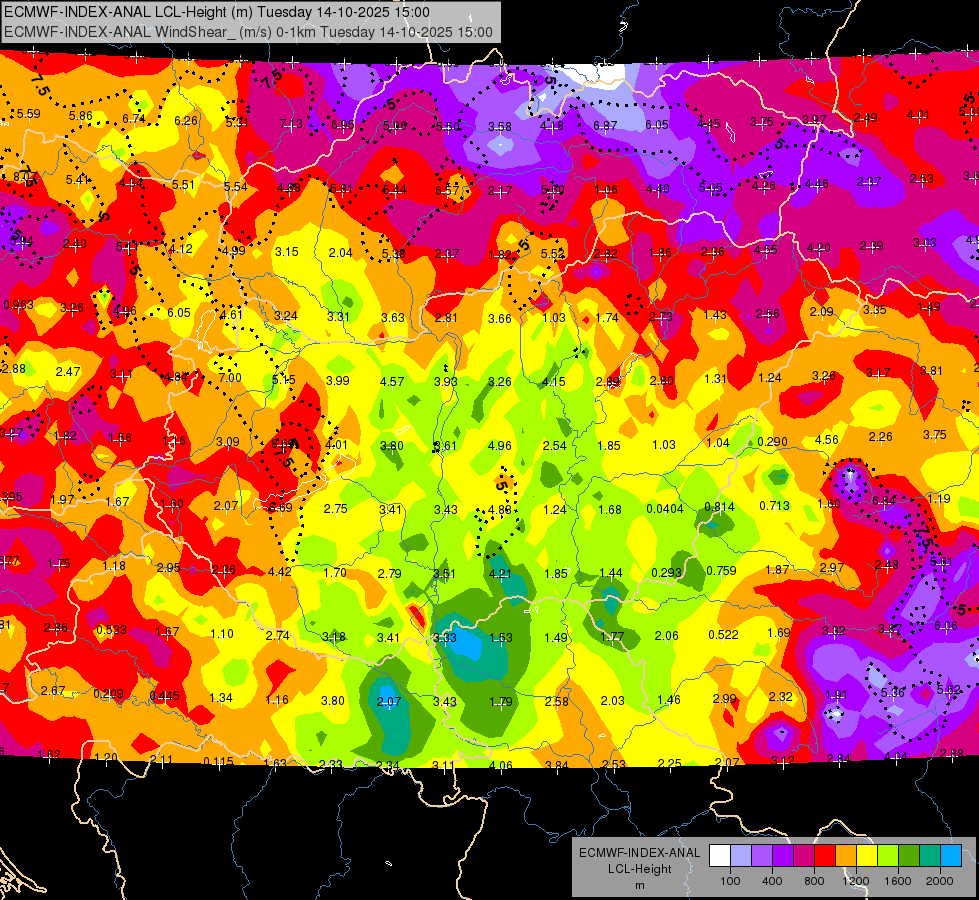979x900 pixels.
Task: Click the bright blue legend swatch
Action: click(950, 856)
